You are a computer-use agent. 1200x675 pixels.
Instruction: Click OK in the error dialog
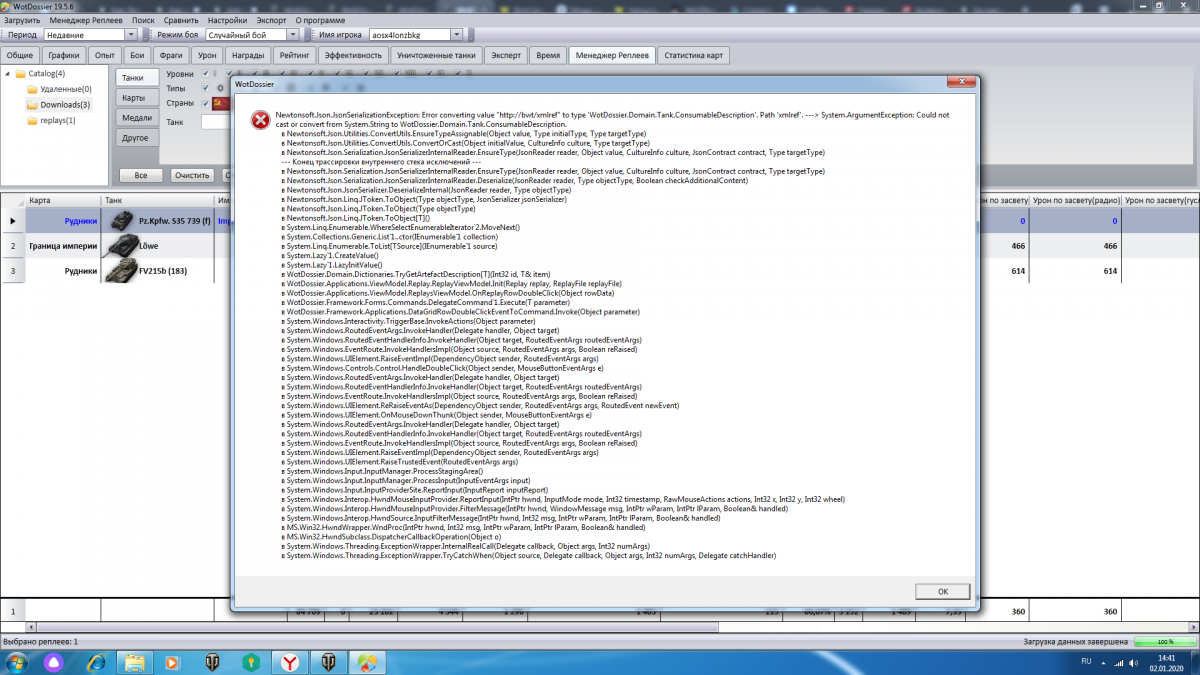pyautogui.click(x=943, y=591)
